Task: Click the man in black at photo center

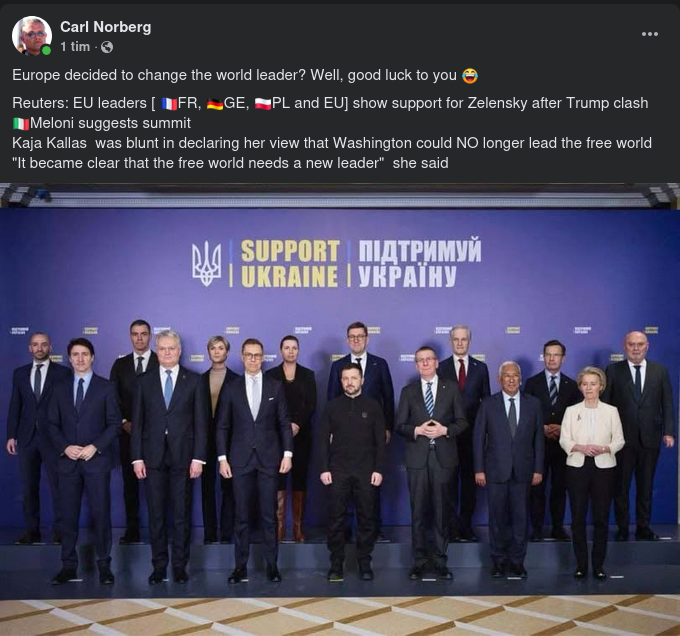Action: 352,473
